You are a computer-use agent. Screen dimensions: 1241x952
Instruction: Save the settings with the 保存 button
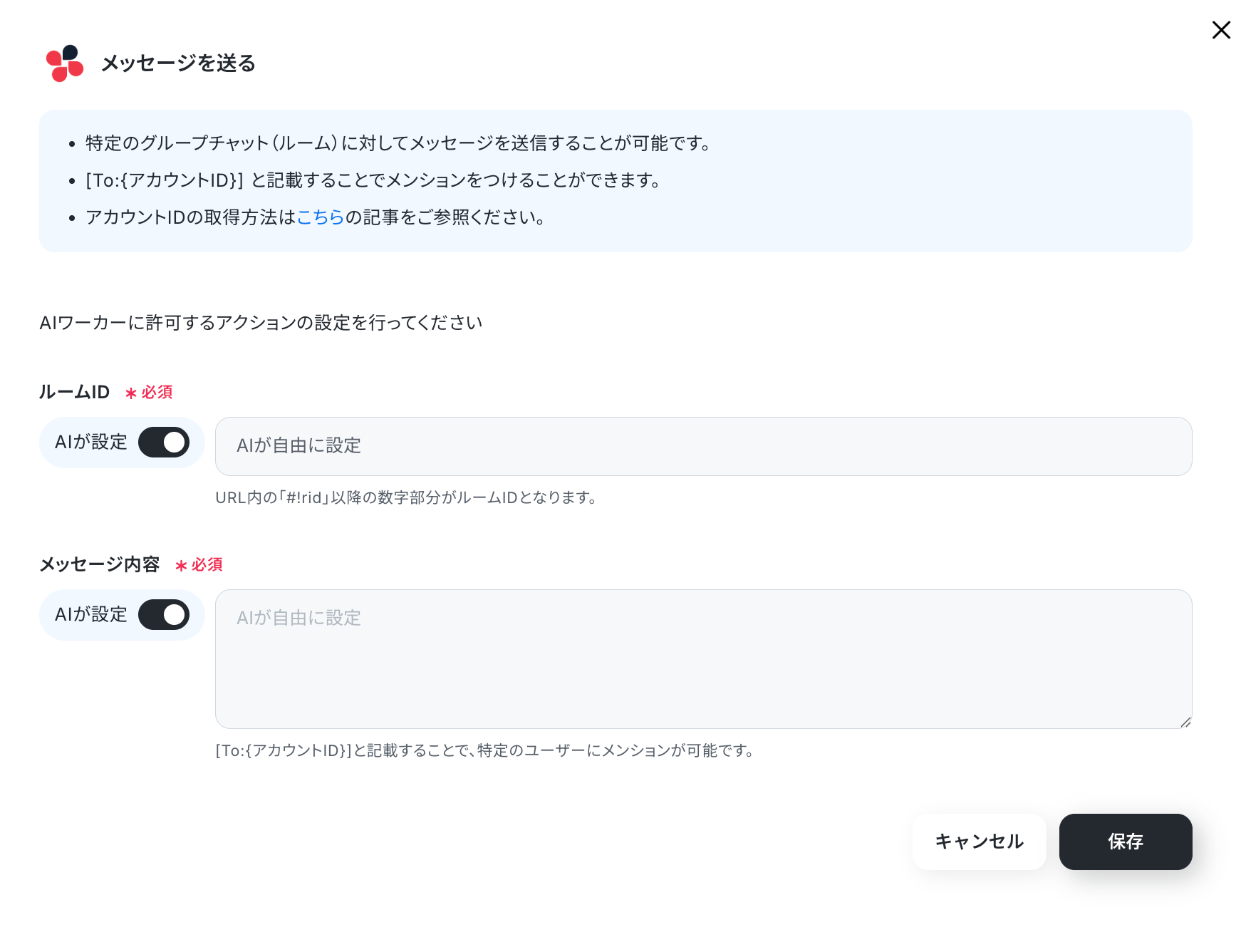pyautogui.click(x=1126, y=842)
